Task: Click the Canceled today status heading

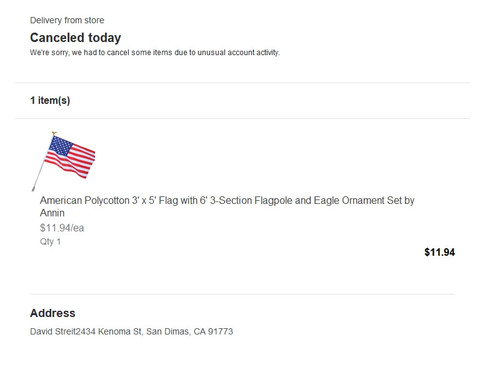Action: point(75,38)
